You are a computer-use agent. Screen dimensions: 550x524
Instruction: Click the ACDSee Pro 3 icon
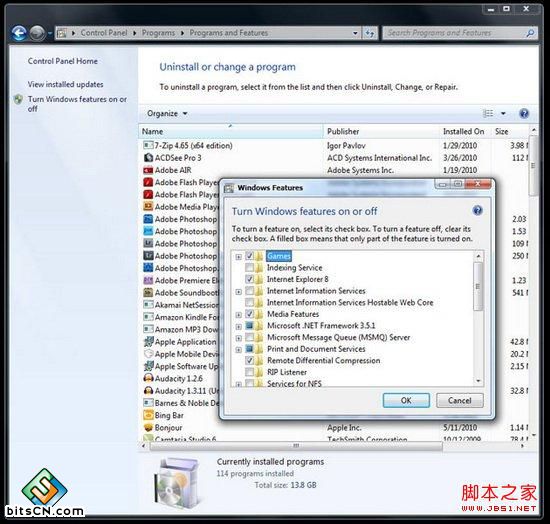(148, 157)
